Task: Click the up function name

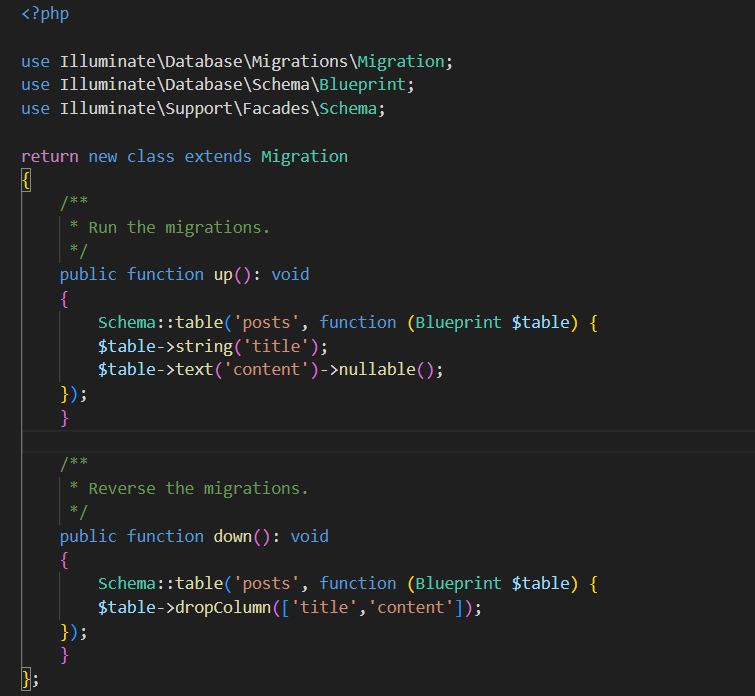Action: 223,274
